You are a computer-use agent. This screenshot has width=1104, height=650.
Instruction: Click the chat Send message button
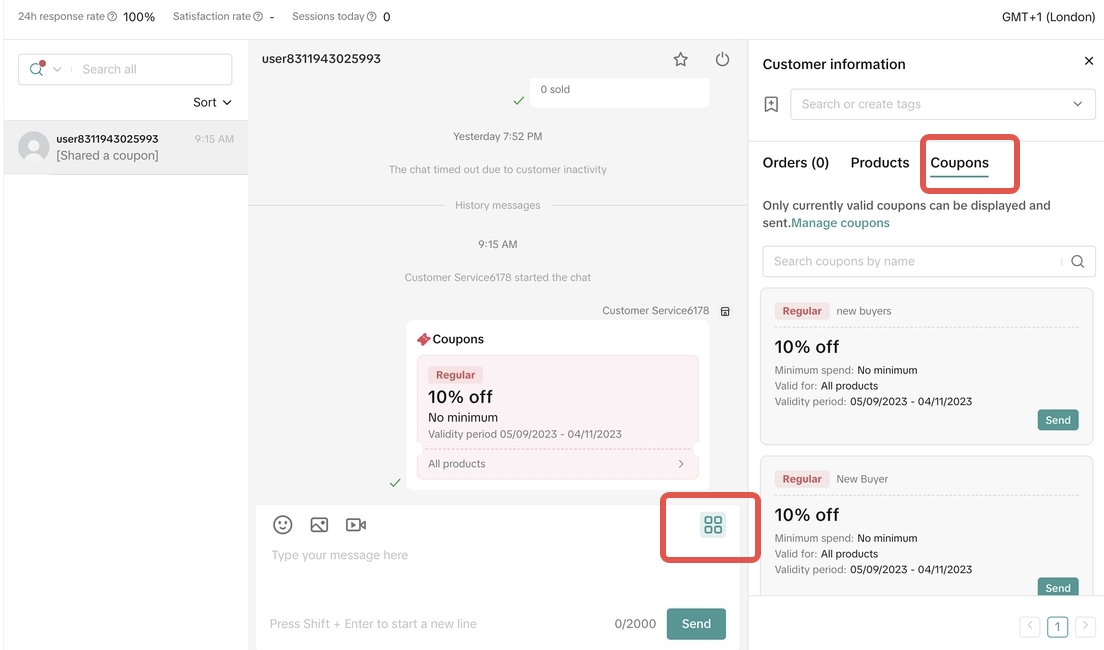[x=696, y=624]
